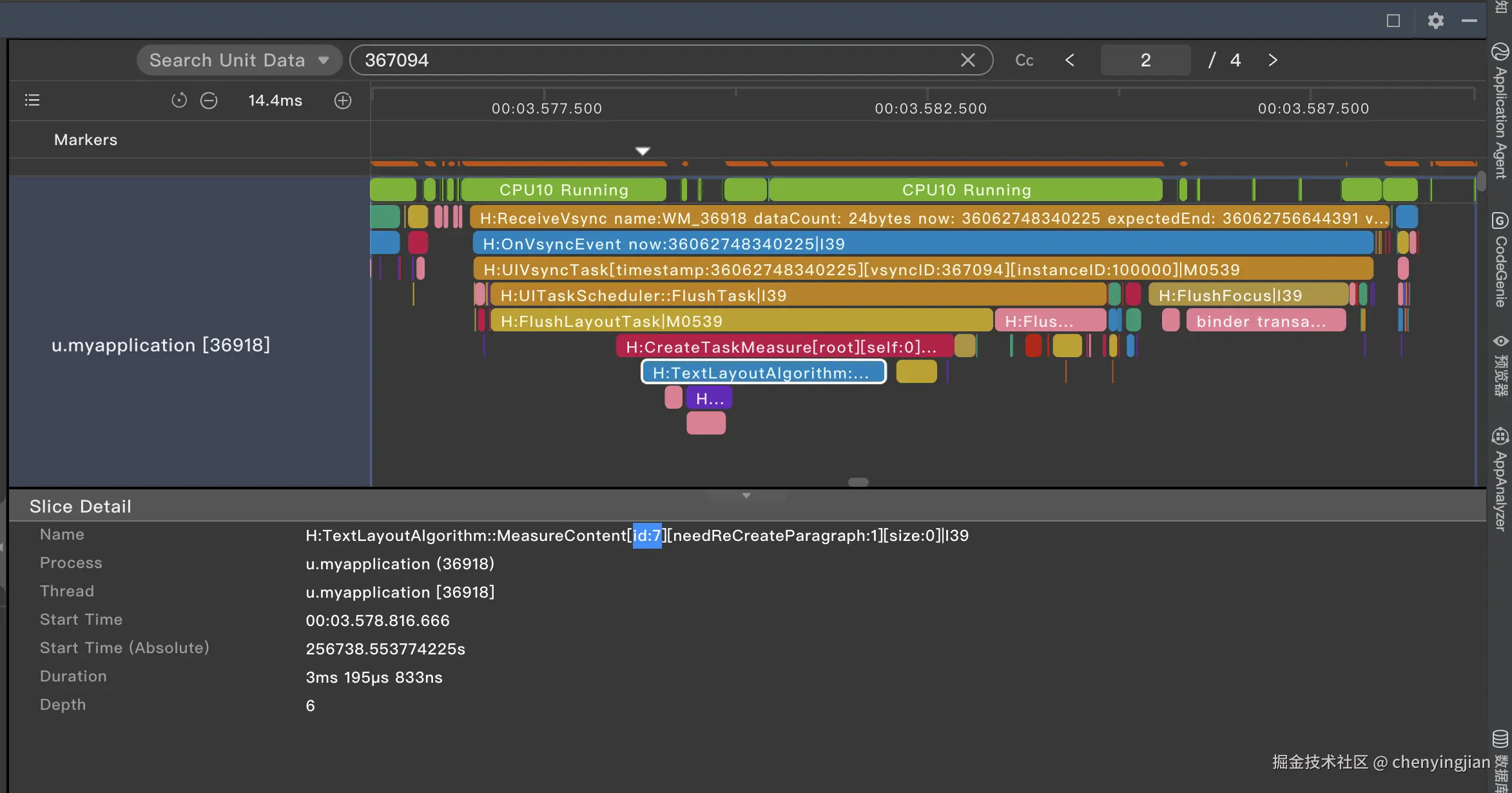Clear the 367094 search text

coord(967,60)
